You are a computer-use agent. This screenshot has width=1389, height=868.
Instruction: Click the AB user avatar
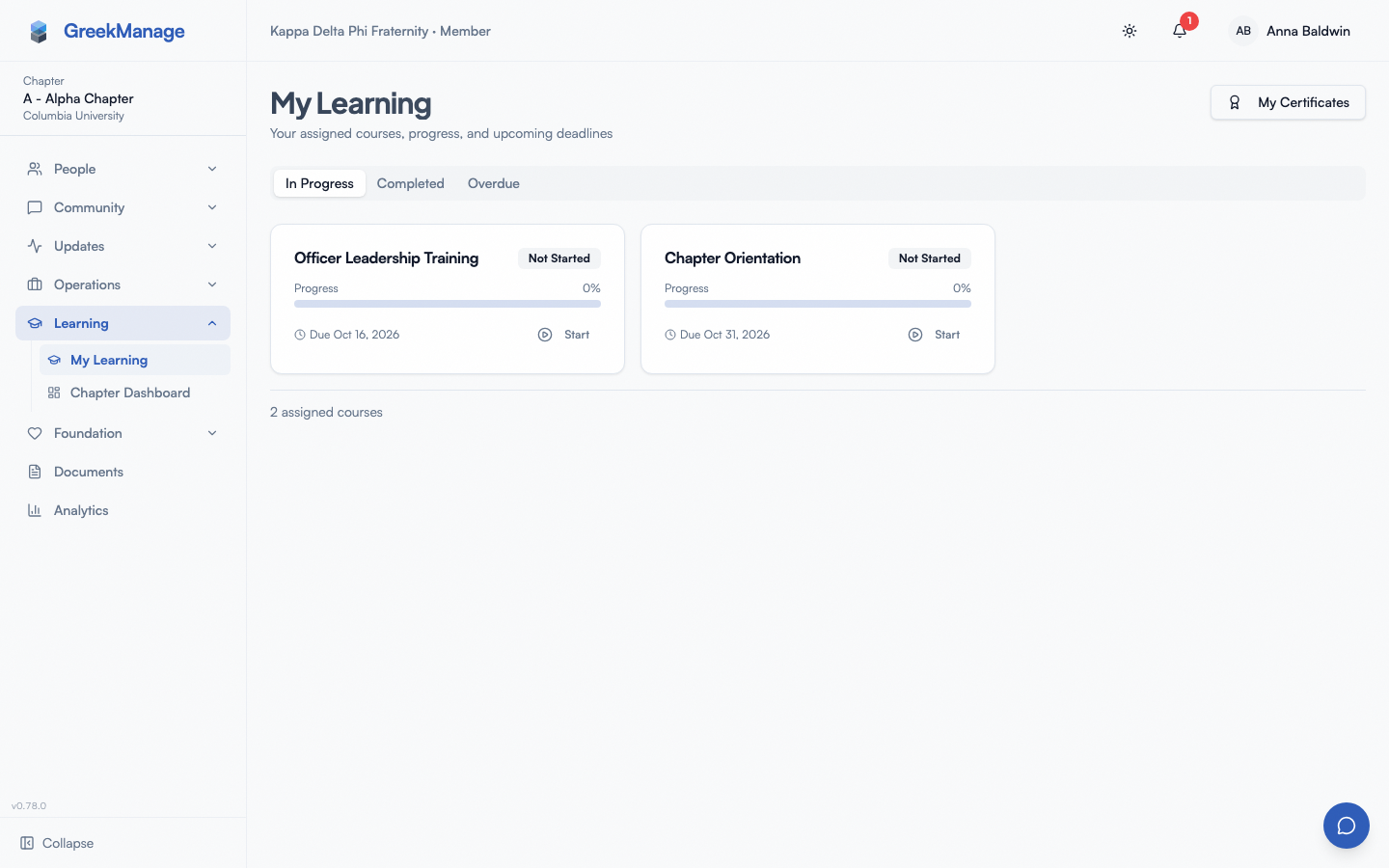click(1243, 31)
